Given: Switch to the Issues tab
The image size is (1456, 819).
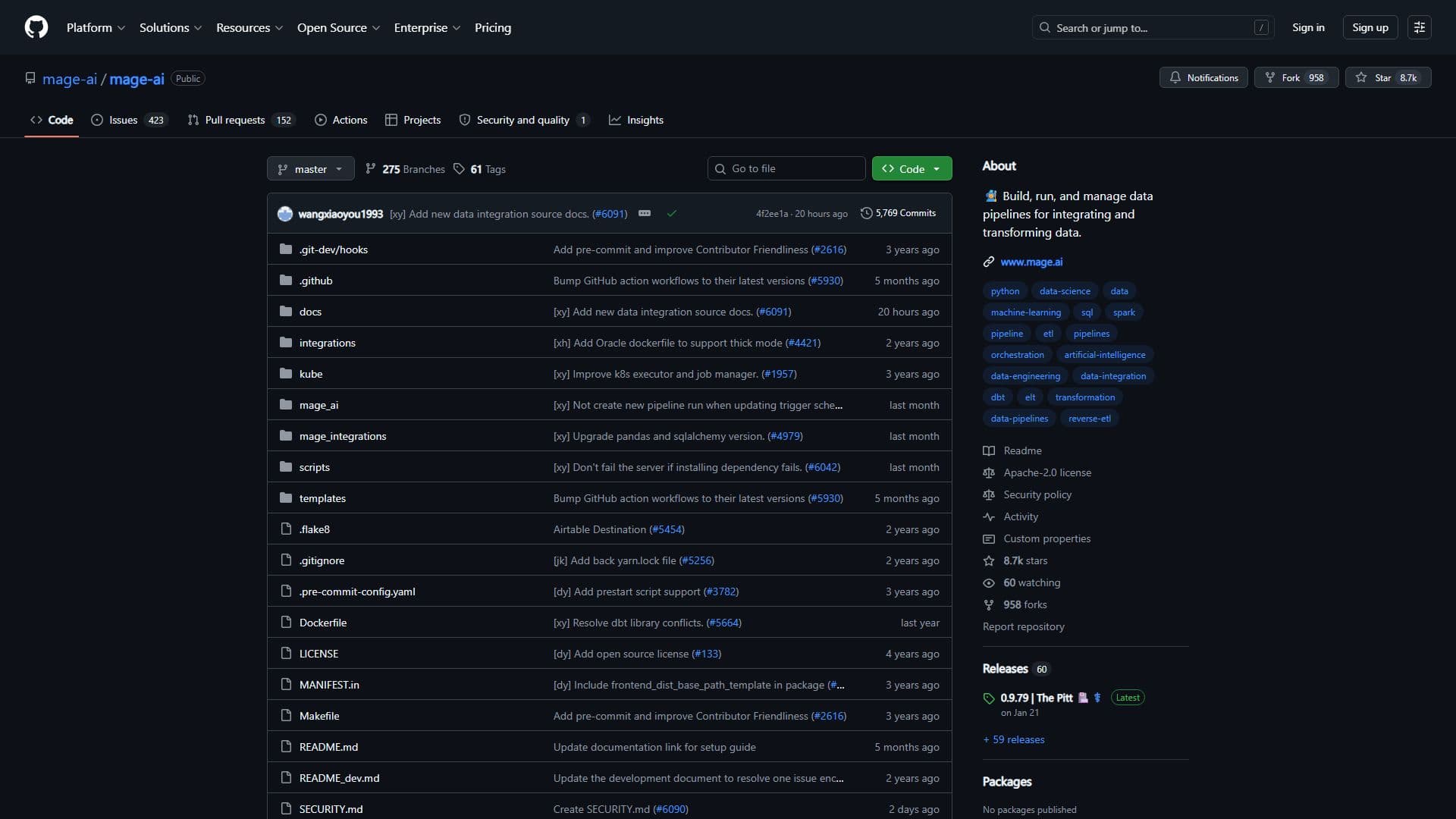Looking at the screenshot, I should 129,120.
